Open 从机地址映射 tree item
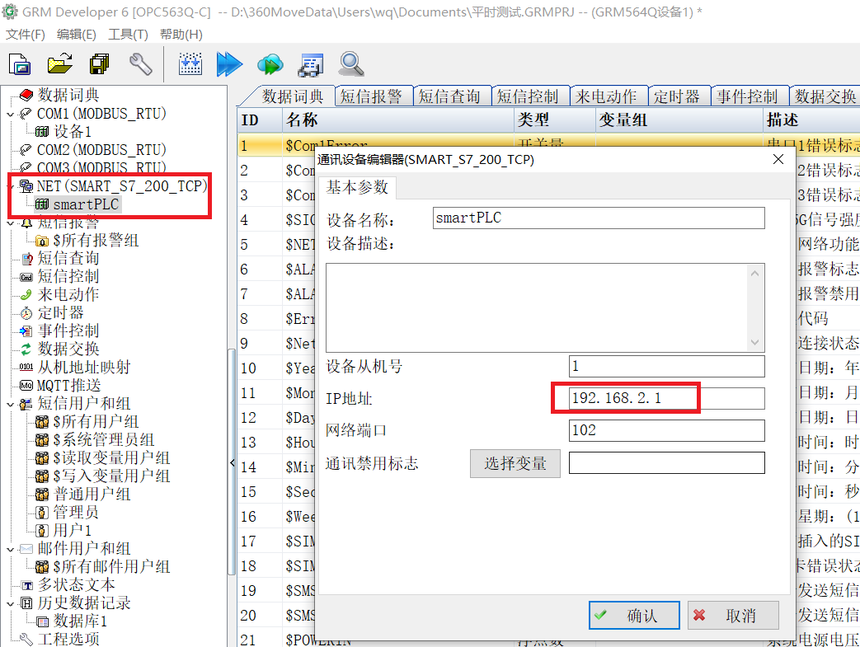Screen dimensions: 860x647 (83, 367)
